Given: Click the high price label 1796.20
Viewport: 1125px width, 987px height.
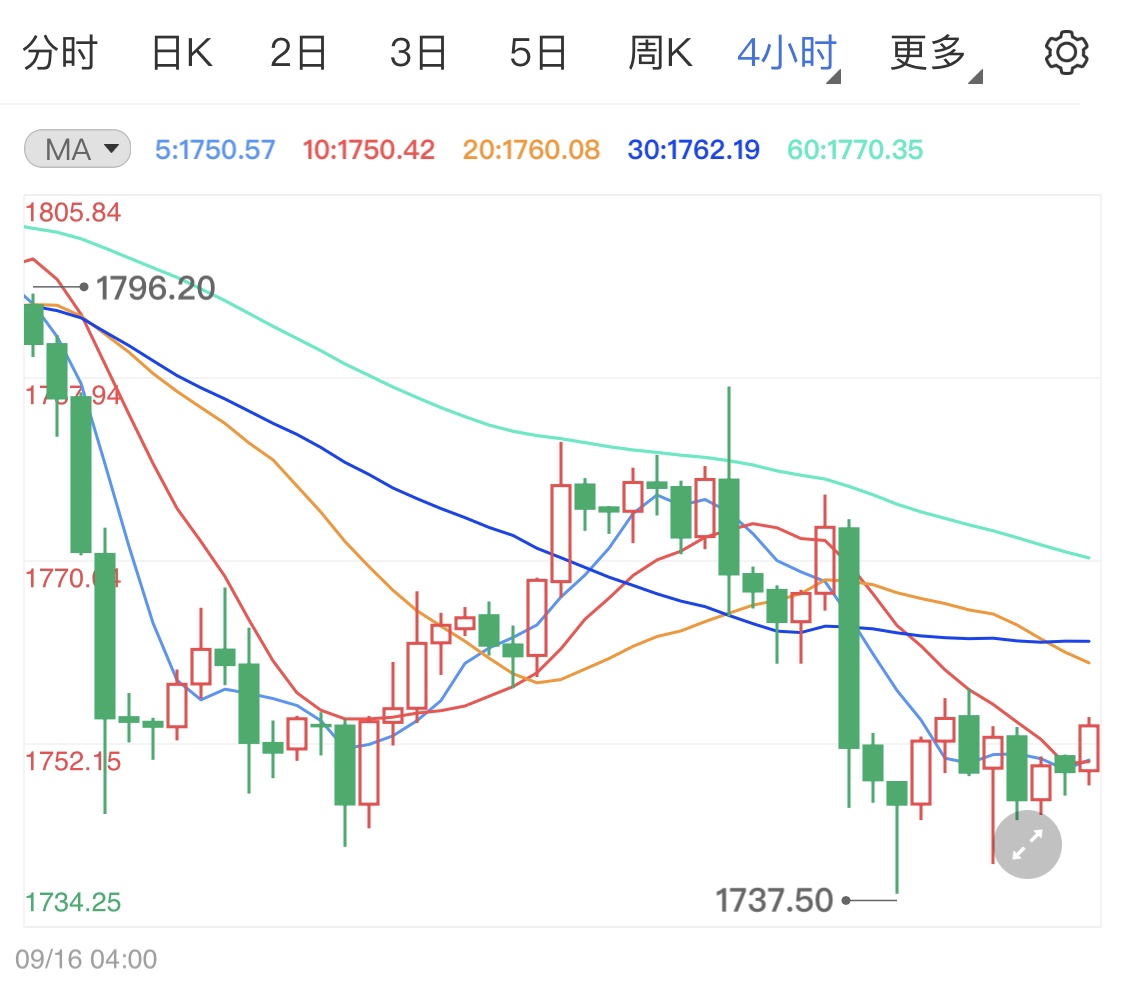Looking at the screenshot, I should coord(156,288).
